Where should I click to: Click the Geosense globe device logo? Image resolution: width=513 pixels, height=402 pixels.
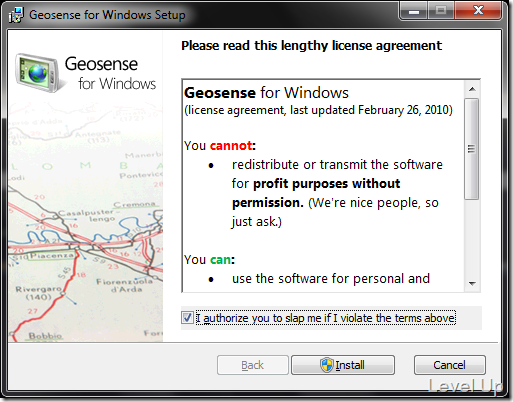(x=37, y=72)
